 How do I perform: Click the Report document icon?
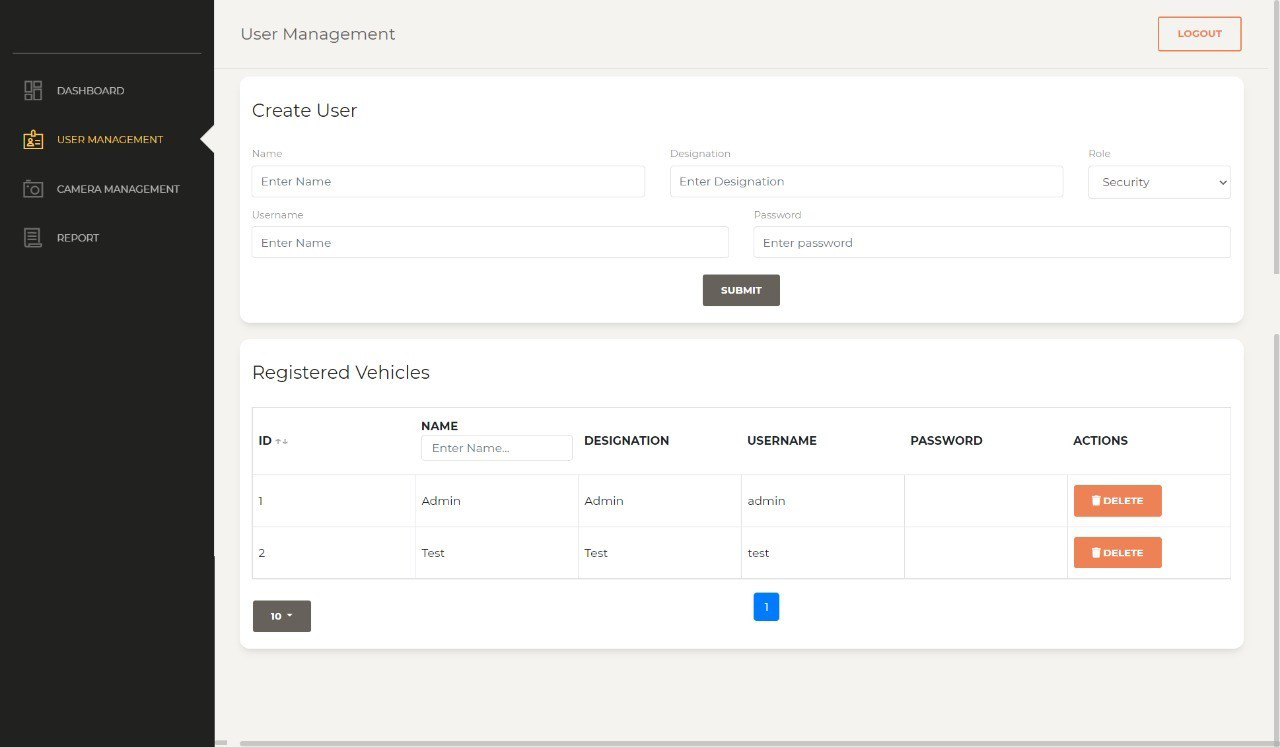coord(33,238)
